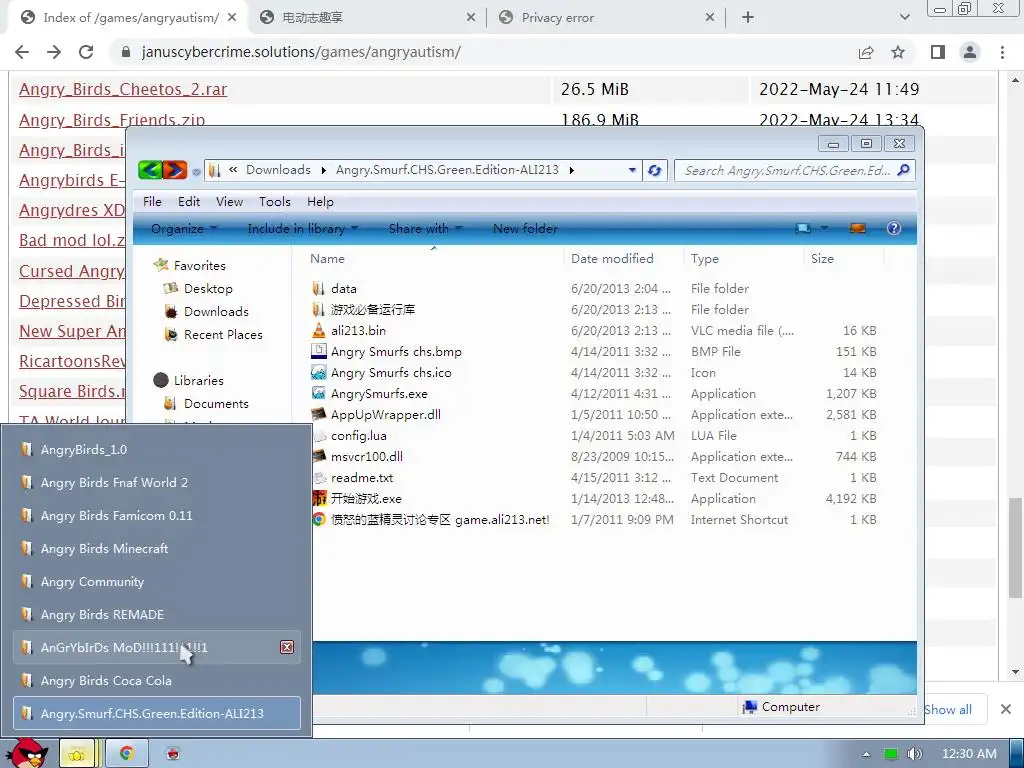This screenshot has height=768, width=1024.
Task: Click the orange Forward arrow in Explorer
Action: pos(175,170)
